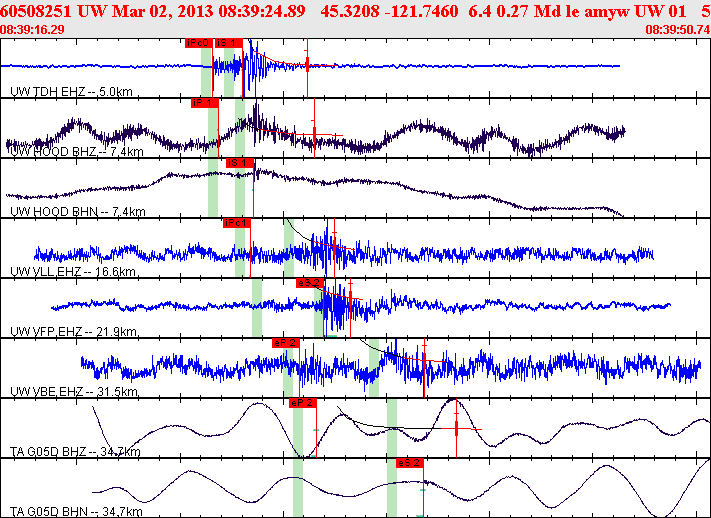Click station label UW VBE EHZ -- 31.5km

74,391
